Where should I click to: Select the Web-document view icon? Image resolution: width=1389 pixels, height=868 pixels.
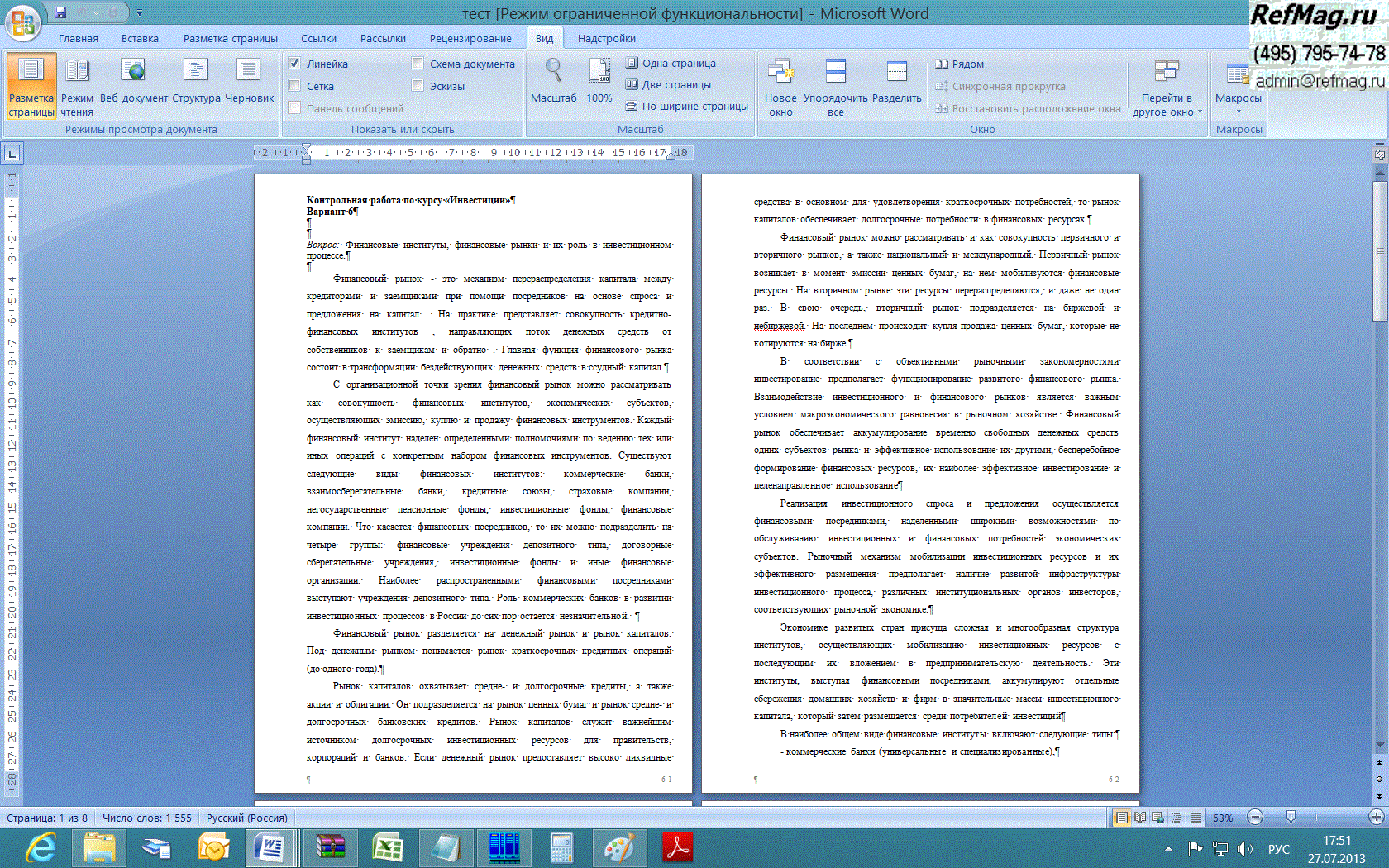[132, 72]
